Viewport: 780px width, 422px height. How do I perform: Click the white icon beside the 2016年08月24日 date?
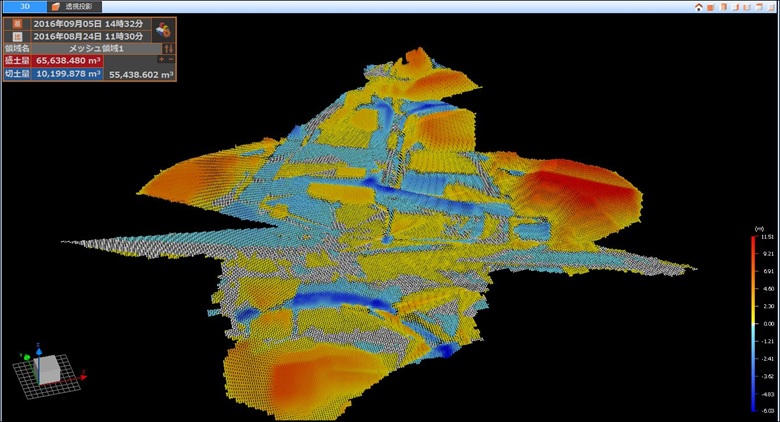pos(18,36)
